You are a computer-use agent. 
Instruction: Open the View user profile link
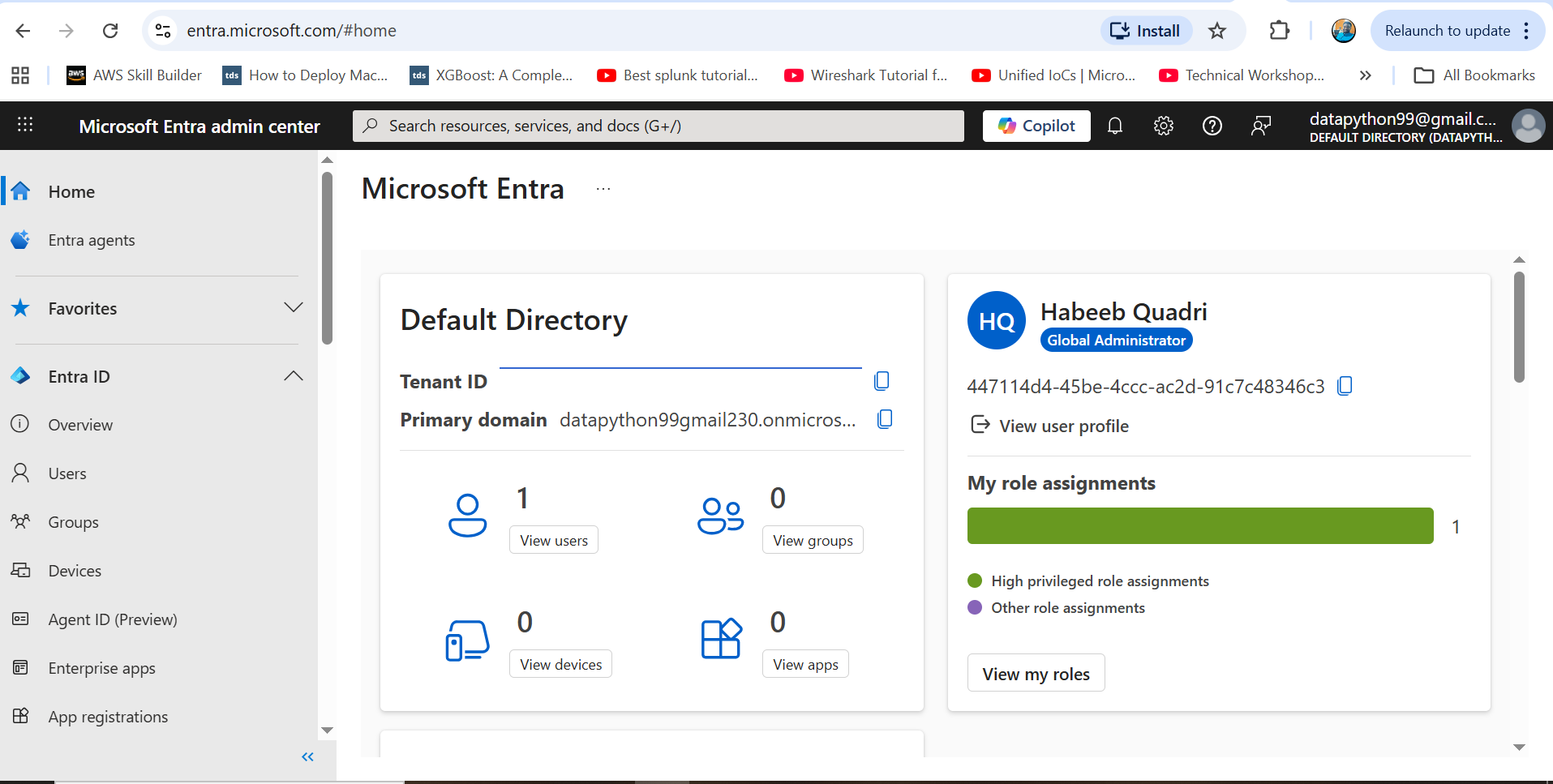[1049, 426]
